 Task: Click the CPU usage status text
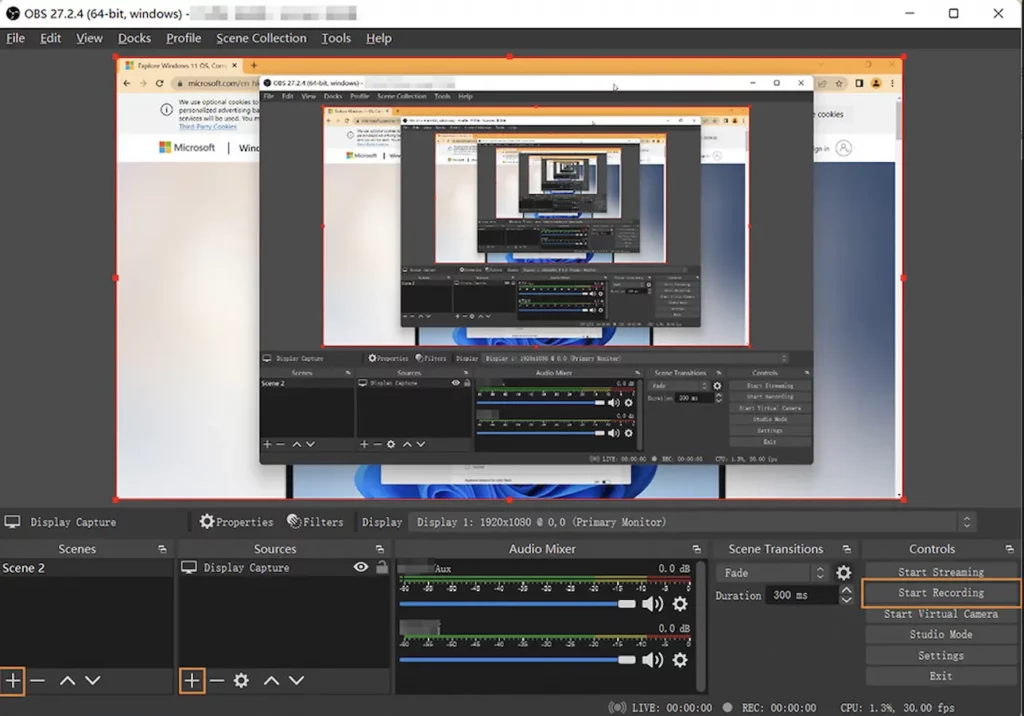[897, 708]
